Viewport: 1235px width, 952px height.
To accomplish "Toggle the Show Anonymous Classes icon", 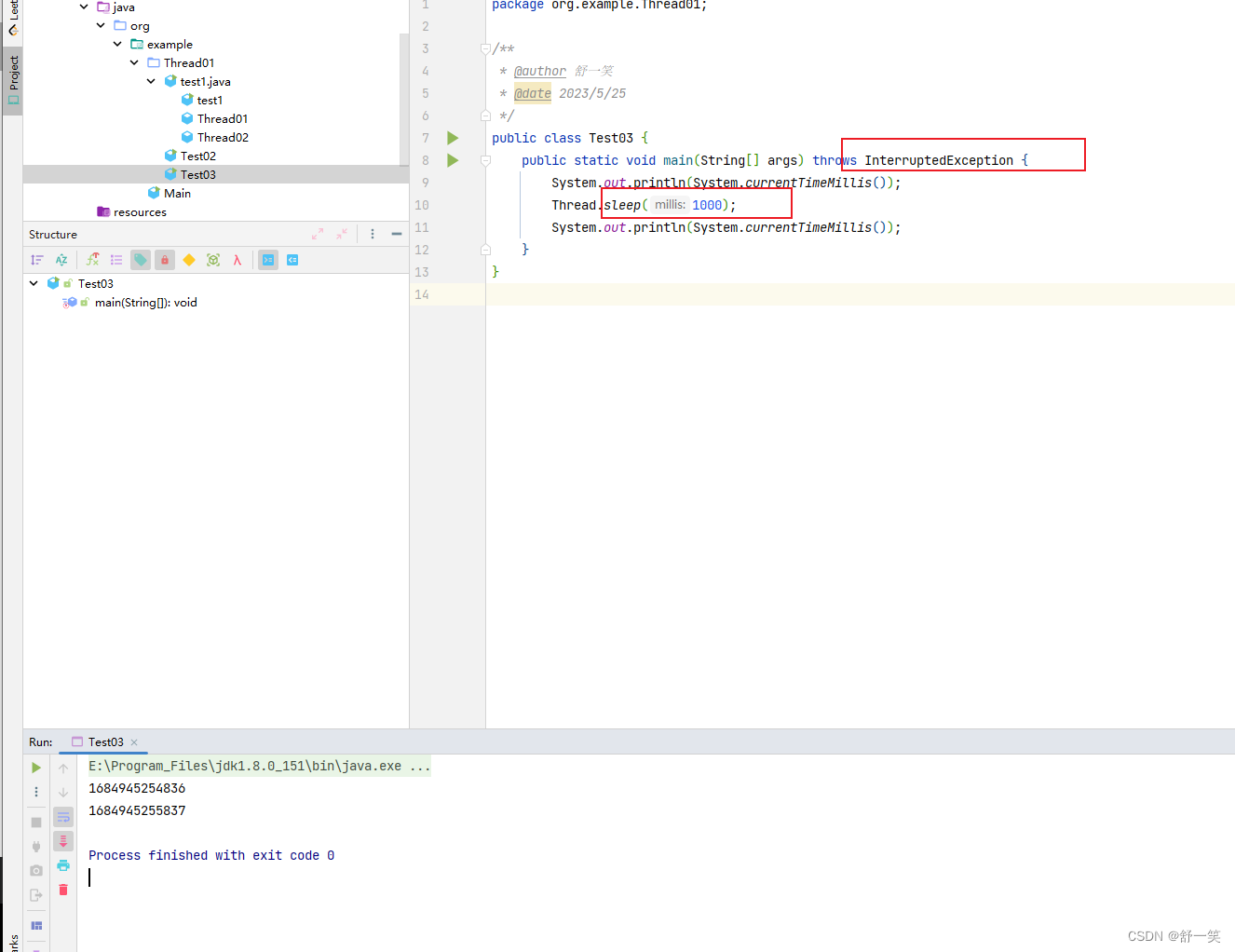I will pyautogui.click(x=213, y=260).
